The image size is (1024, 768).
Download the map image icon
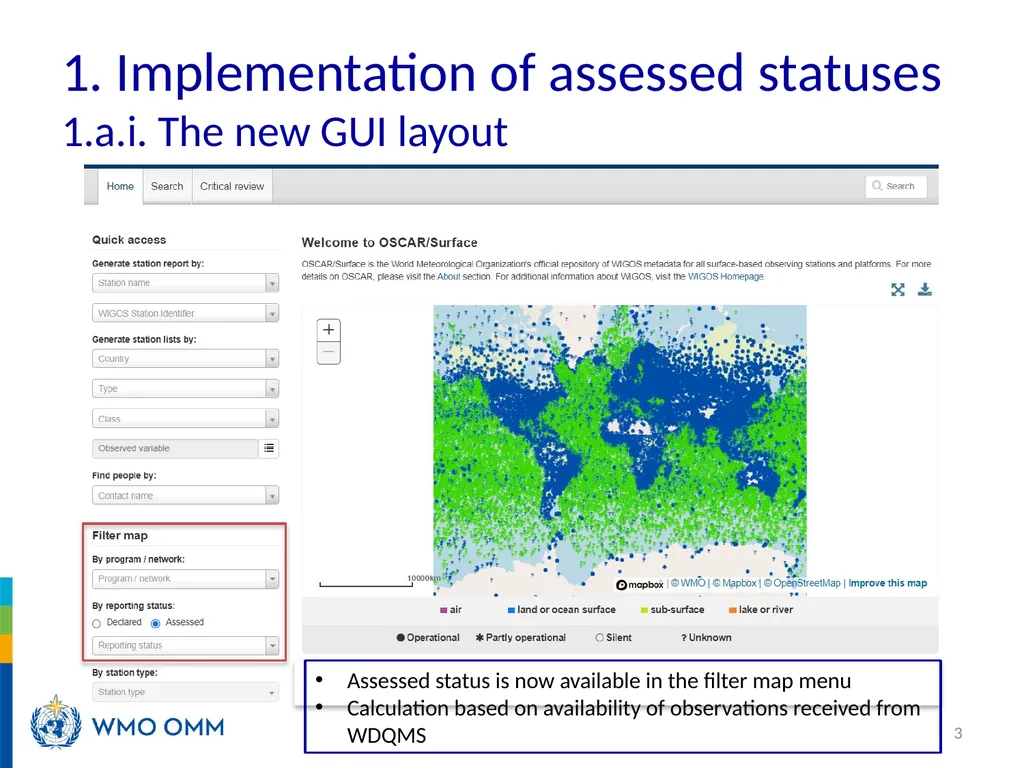(925, 289)
